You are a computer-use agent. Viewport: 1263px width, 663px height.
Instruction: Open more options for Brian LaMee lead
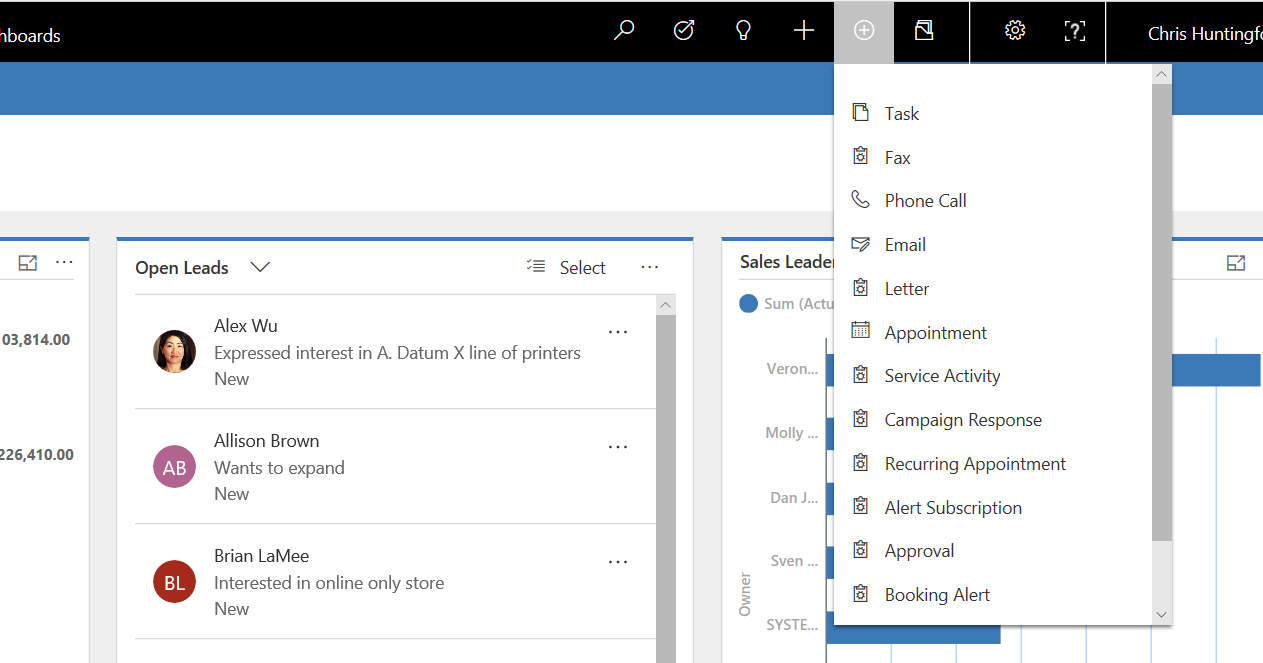click(x=618, y=562)
